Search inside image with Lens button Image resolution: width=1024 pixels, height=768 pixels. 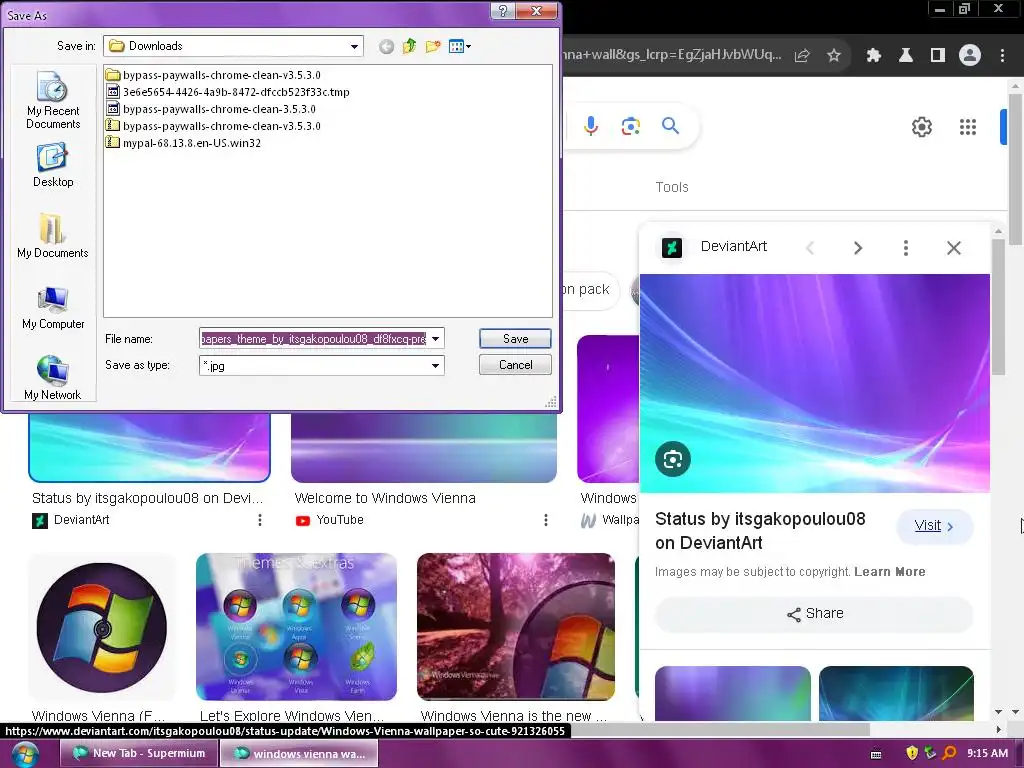[673, 459]
